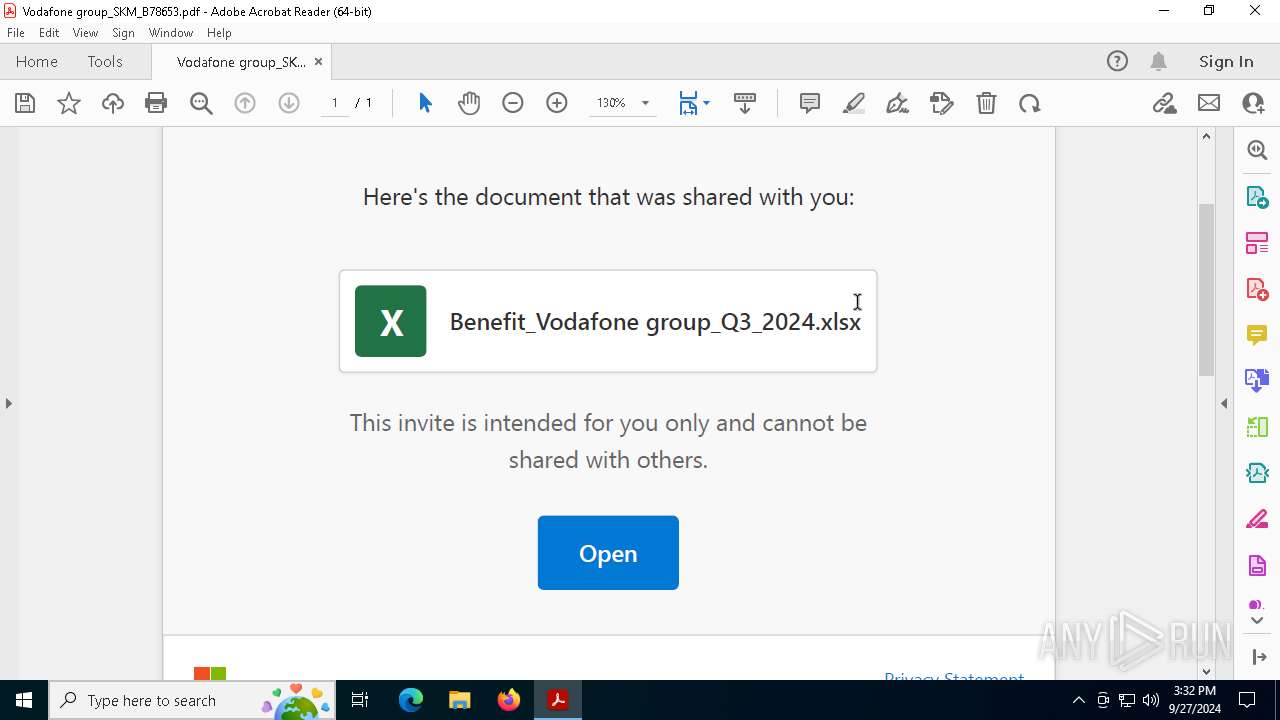Expand the left navigation pane
Screen dimensions: 1280x720
pos(8,403)
